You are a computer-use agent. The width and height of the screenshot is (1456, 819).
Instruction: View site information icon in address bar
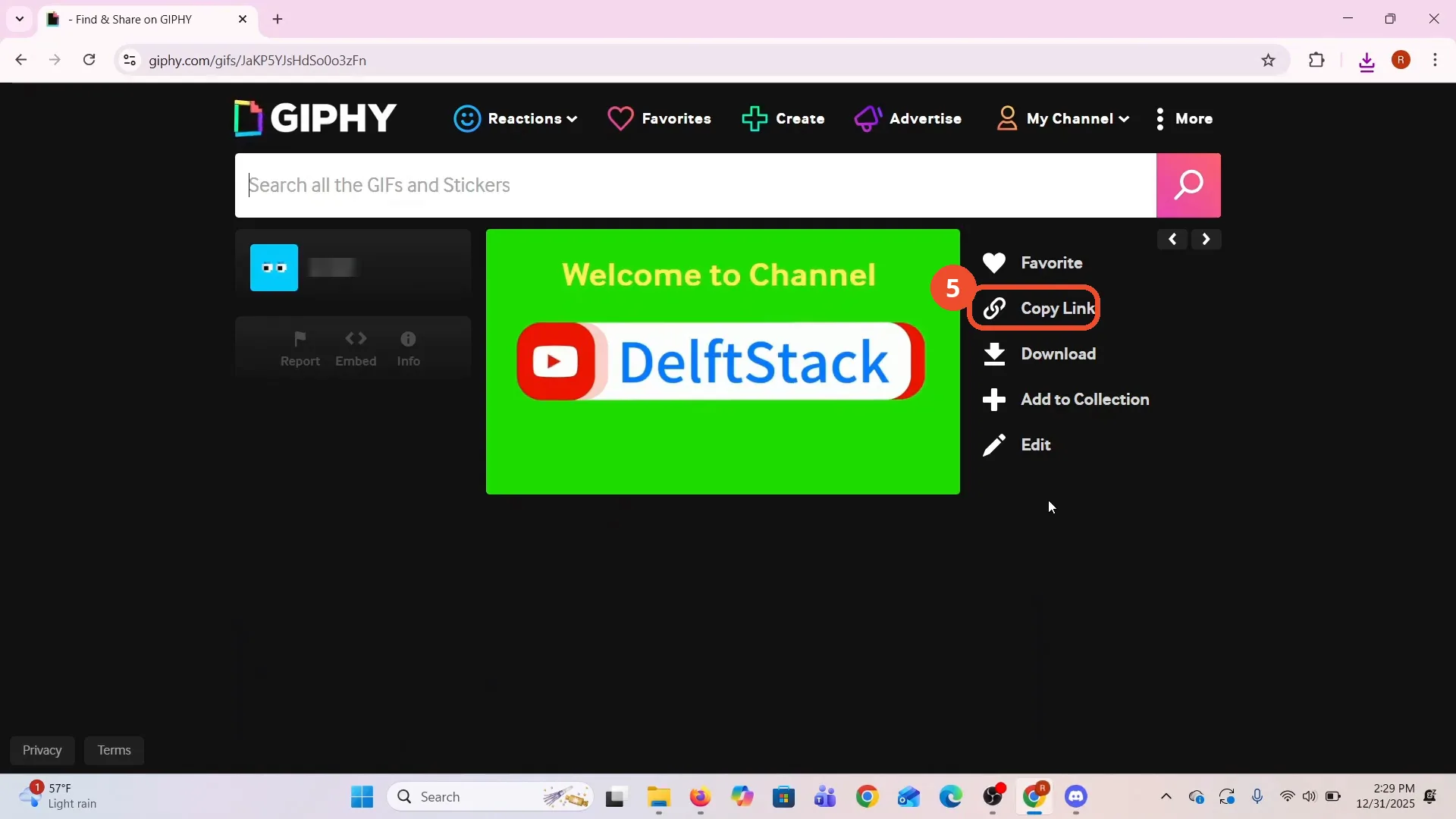tap(130, 60)
